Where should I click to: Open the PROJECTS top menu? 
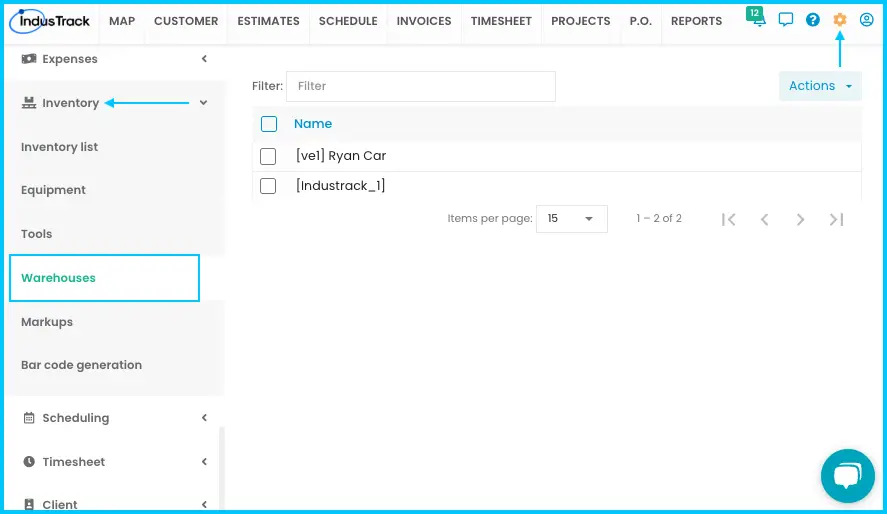pos(580,21)
